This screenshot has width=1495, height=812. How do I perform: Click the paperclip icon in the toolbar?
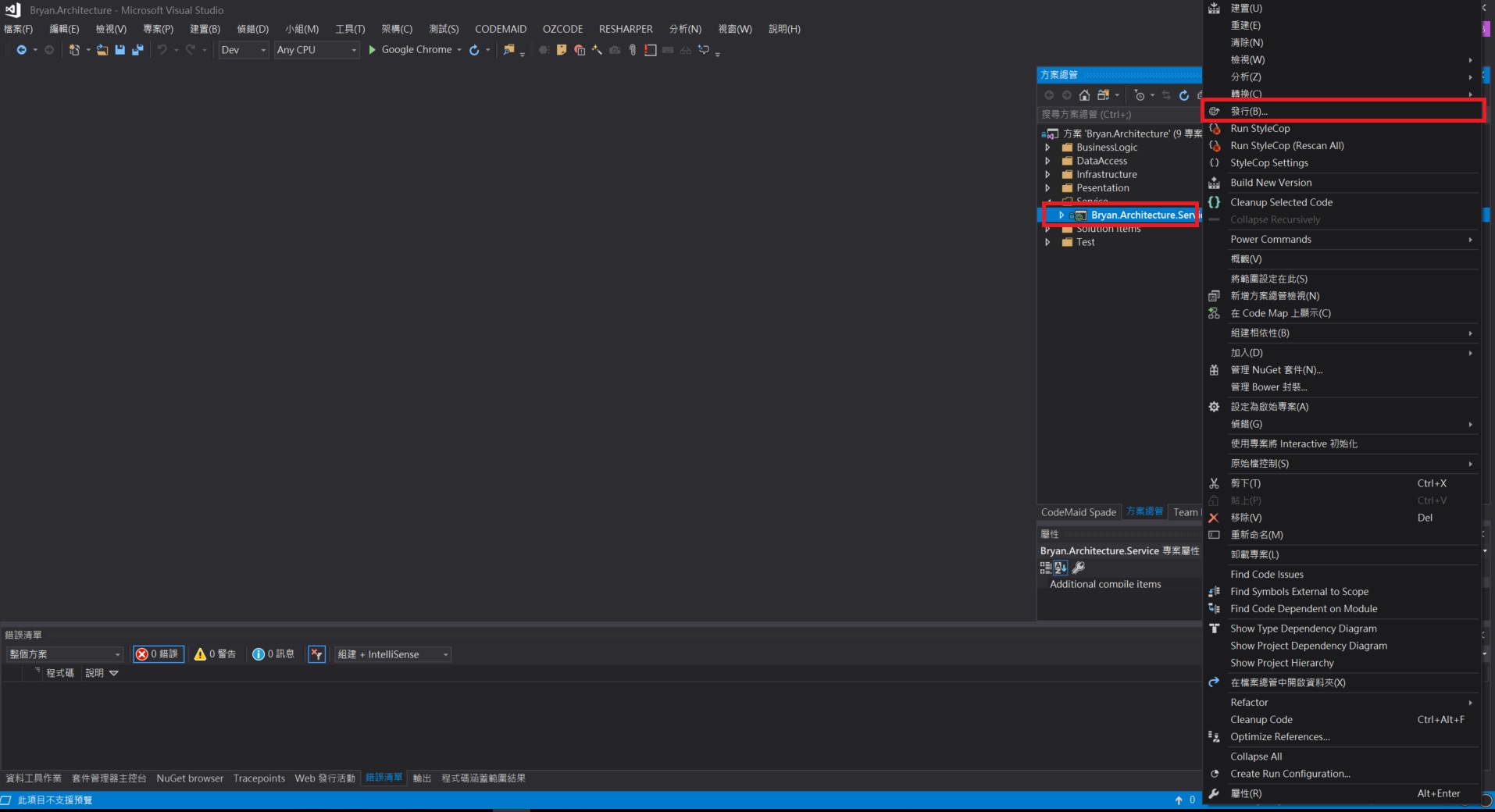click(633, 50)
